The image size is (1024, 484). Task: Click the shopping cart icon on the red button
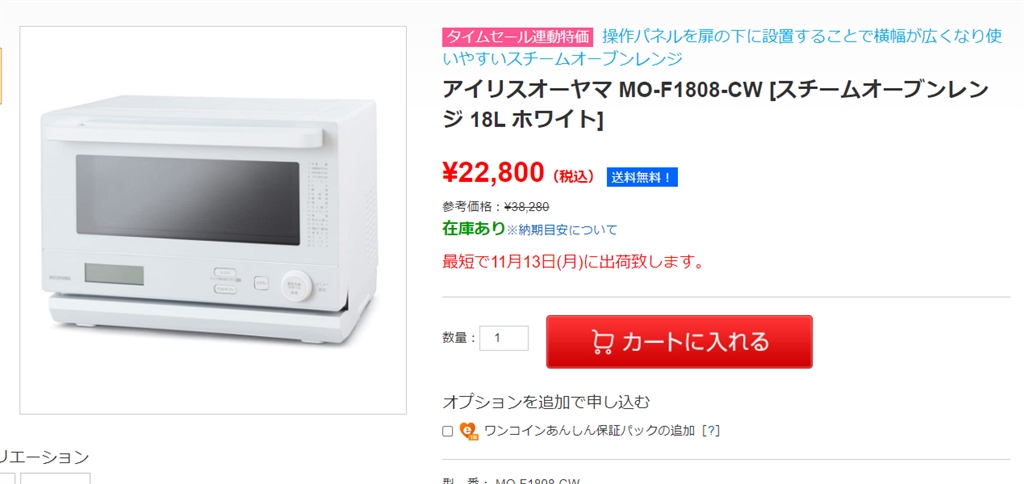coord(602,342)
